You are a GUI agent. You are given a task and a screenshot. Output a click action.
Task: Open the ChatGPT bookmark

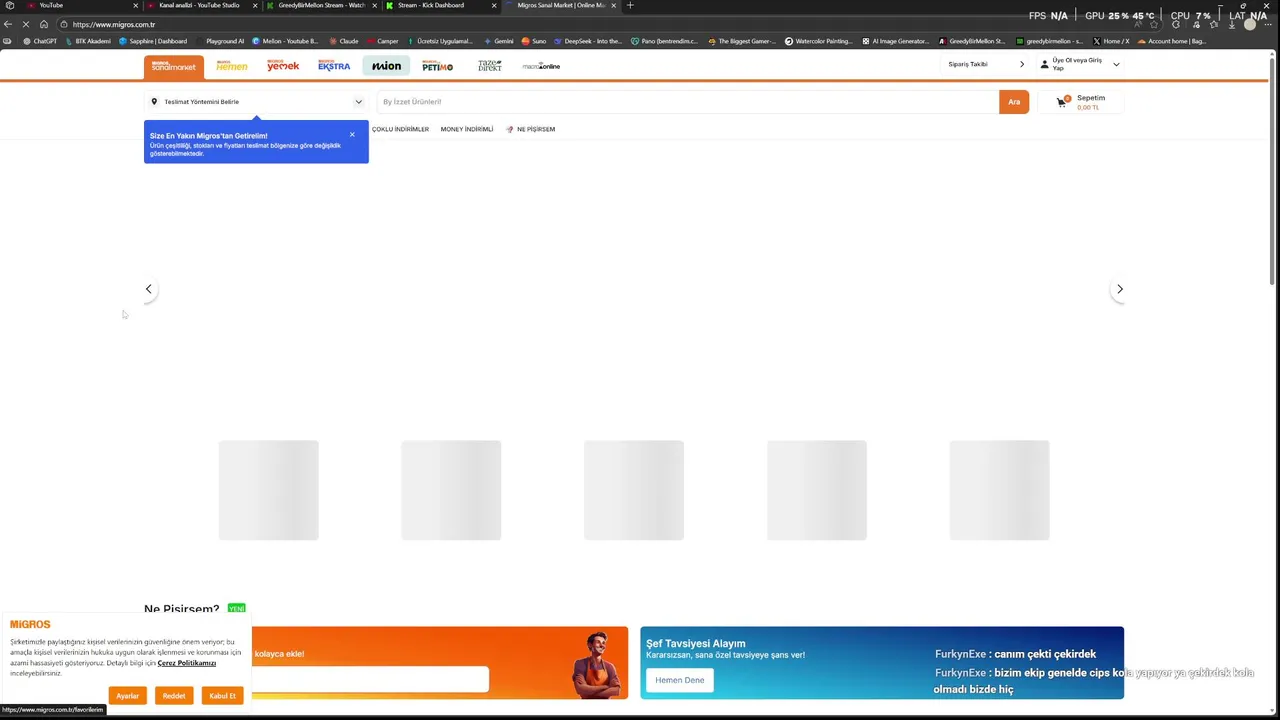40,41
